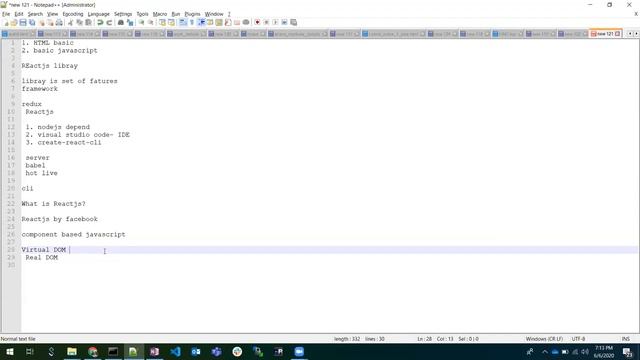The height and width of the screenshot is (360, 640).
Task: Play back the recorded macro
Action: 275,22
